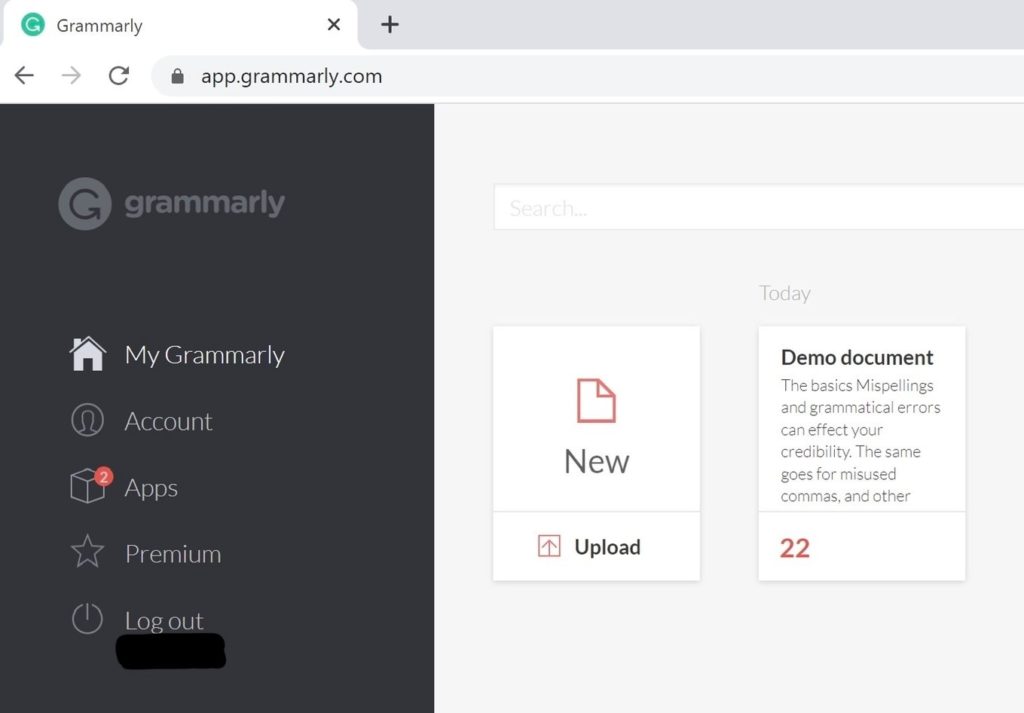The height and width of the screenshot is (713, 1024).
Task: Open a new browser tab
Action: click(x=390, y=25)
